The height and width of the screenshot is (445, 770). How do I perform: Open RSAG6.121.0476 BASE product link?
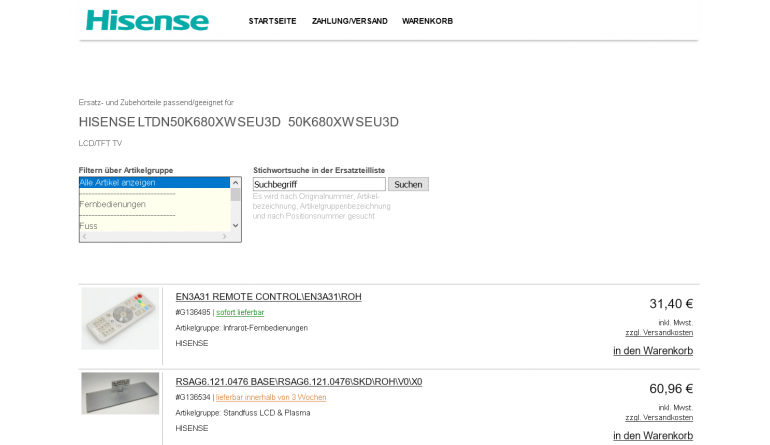[x=299, y=382]
